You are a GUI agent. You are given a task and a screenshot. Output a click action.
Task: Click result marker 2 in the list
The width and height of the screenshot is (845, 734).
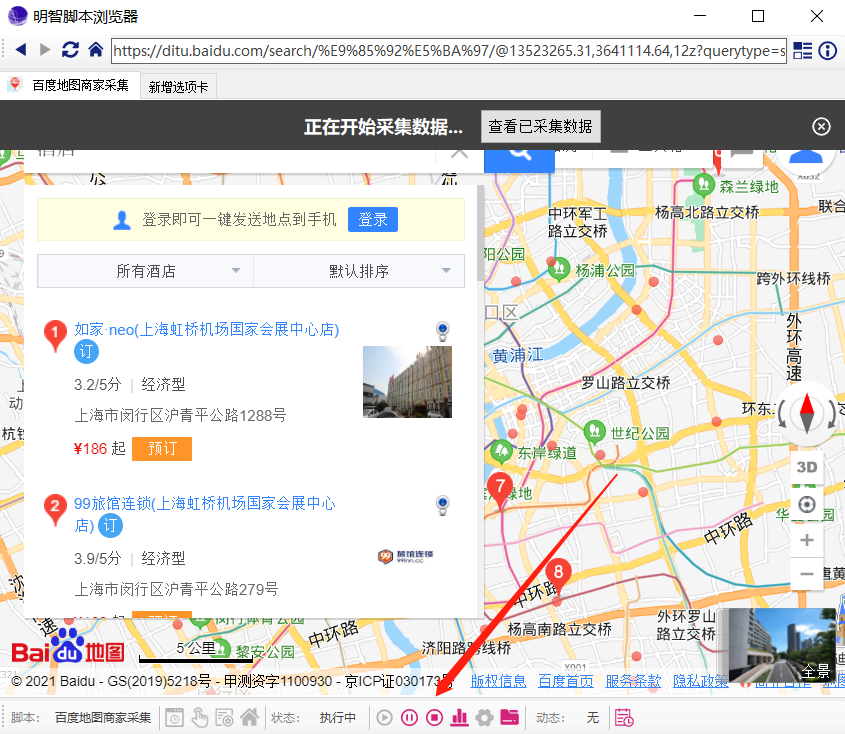[54, 509]
